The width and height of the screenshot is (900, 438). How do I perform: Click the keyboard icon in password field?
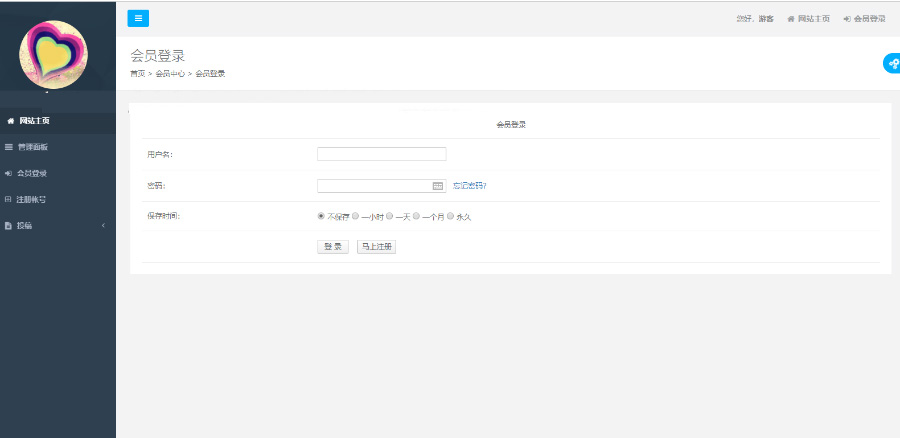pos(437,186)
